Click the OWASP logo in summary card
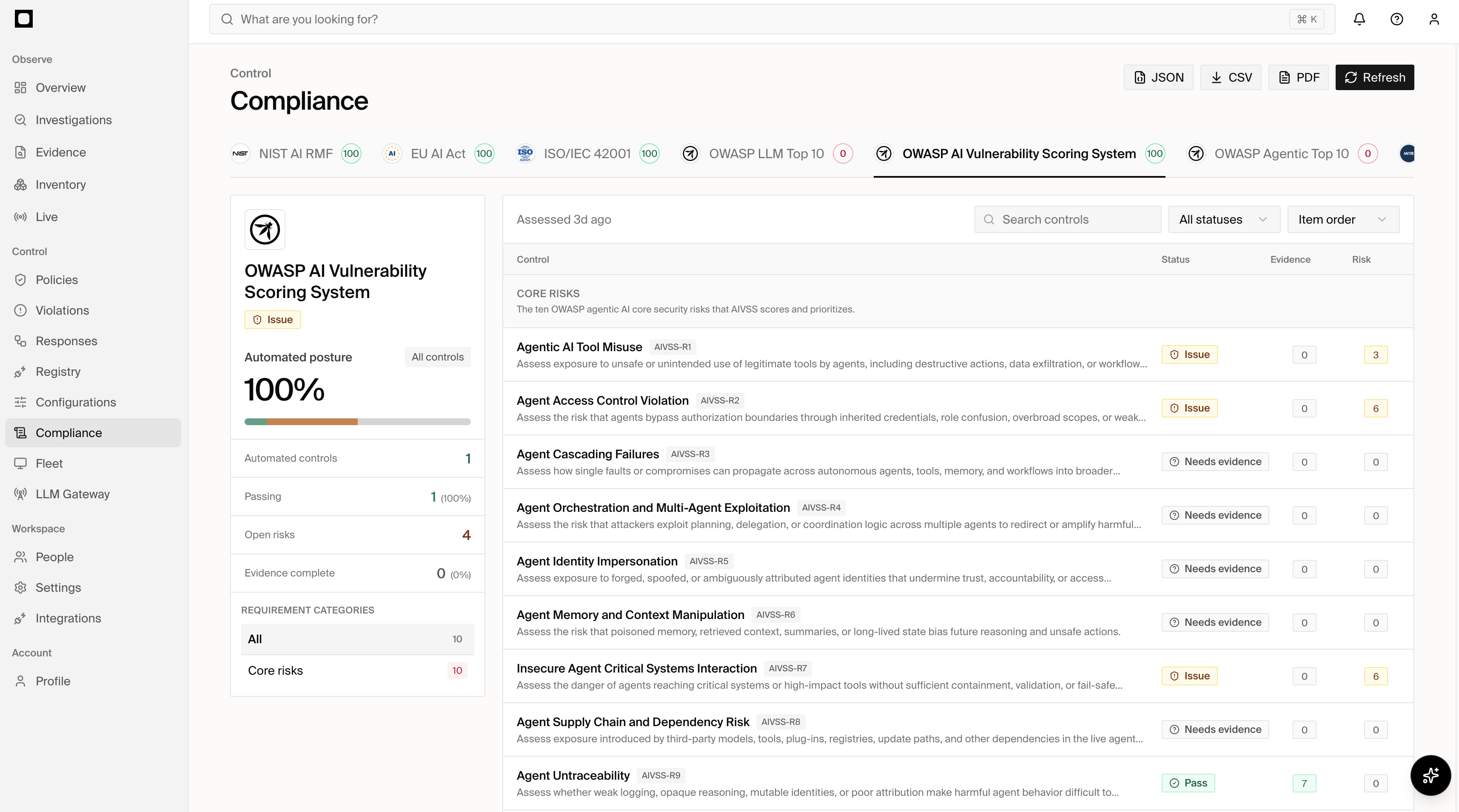 [265, 229]
